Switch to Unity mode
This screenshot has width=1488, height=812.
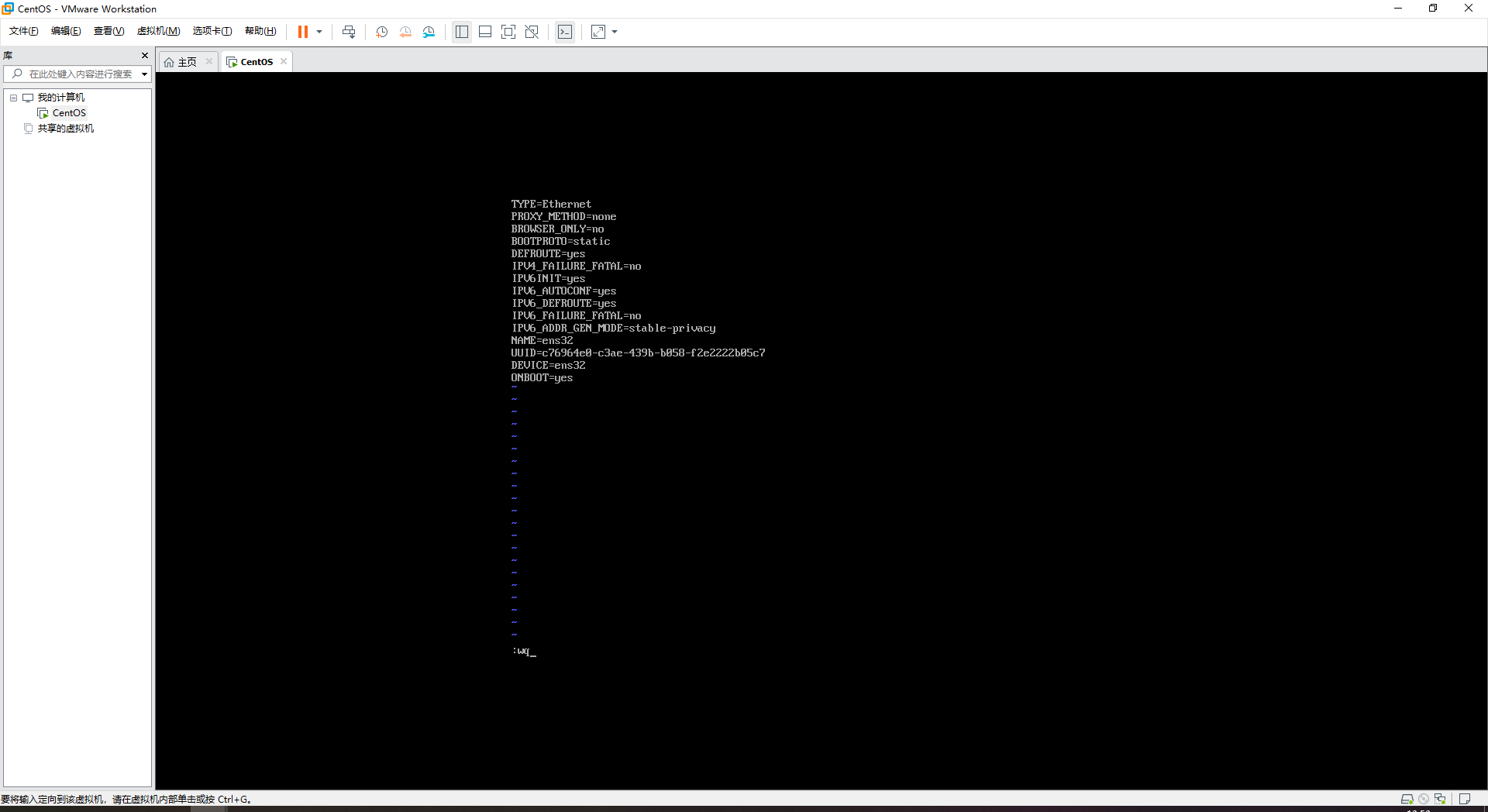coord(532,32)
